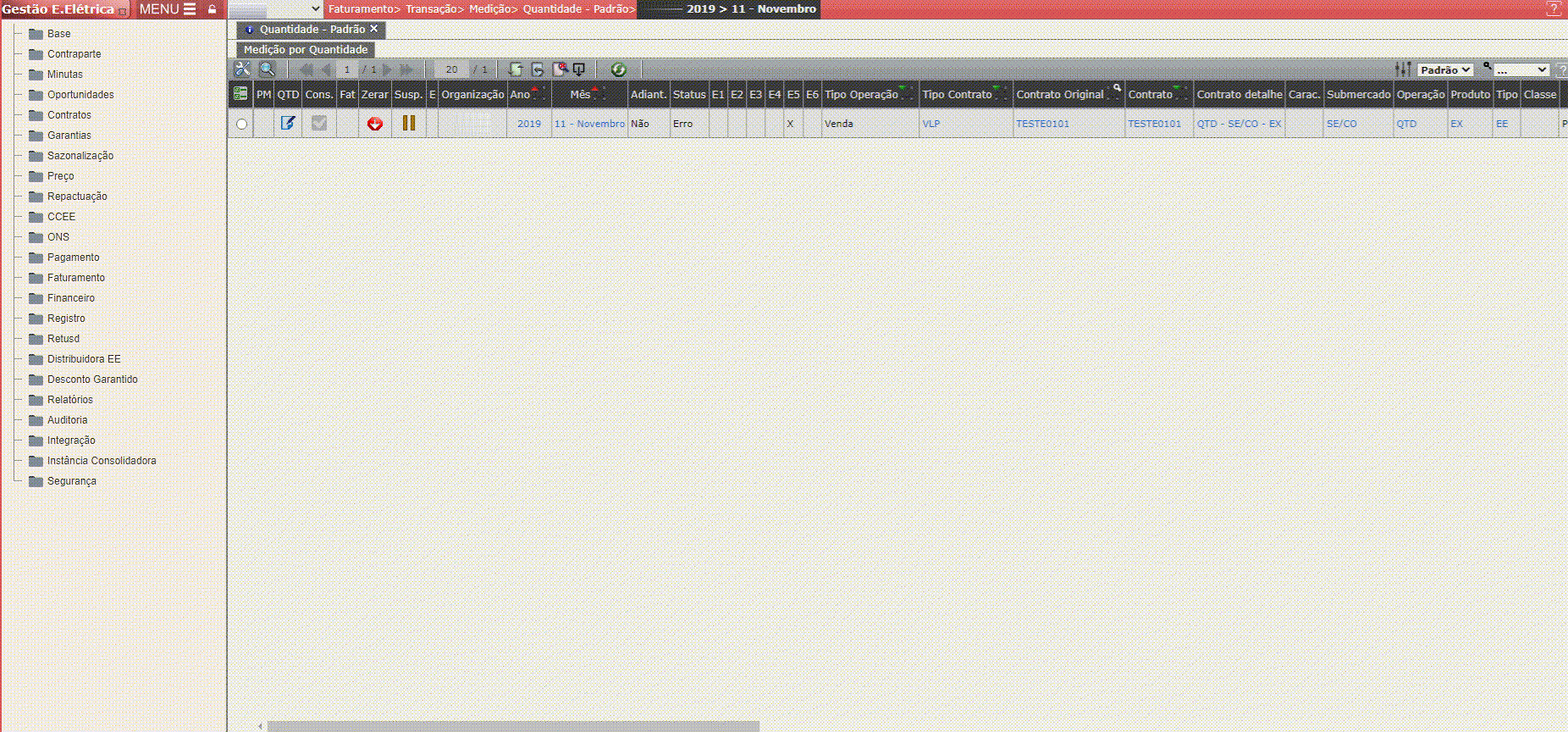Click the magnifier search icon in toolbar
The image size is (1568, 732).
(x=267, y=69)
